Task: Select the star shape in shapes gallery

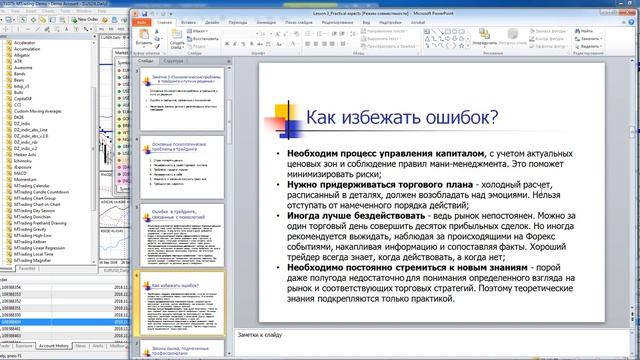Action: coord(462,46)
